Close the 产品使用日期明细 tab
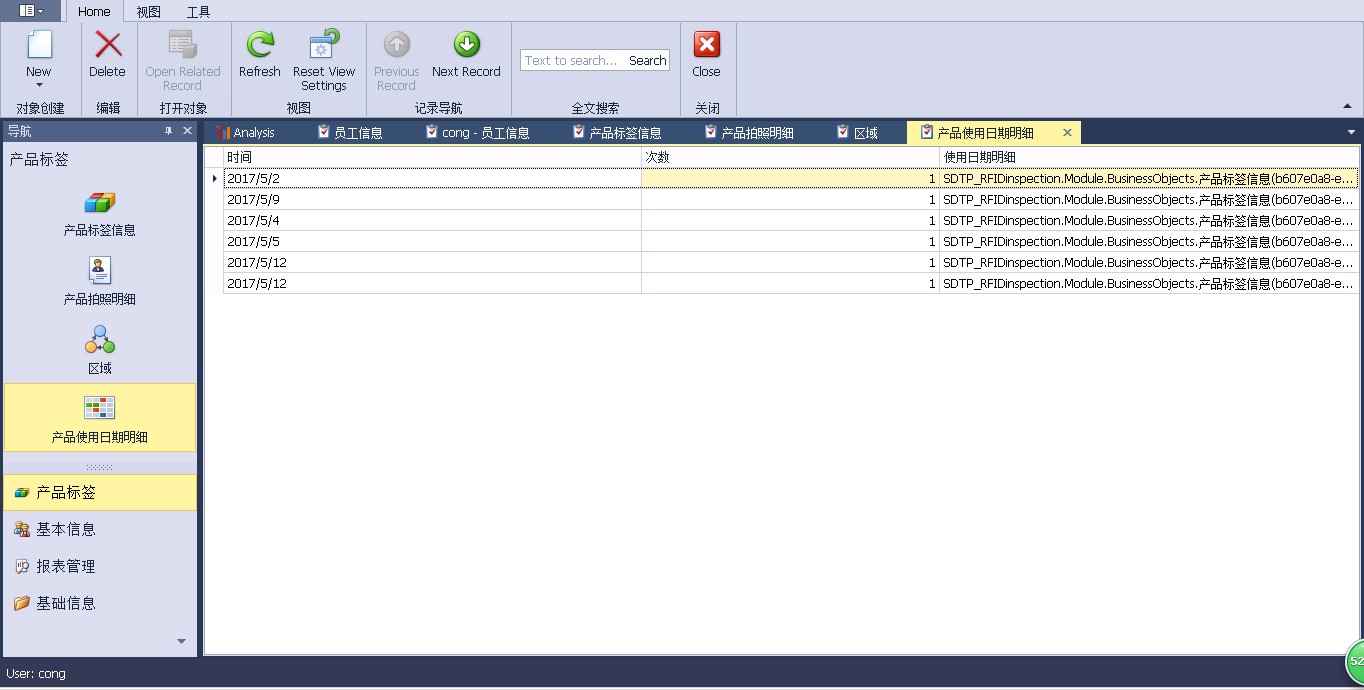1364x690 pixels. tap(1067, 132)
